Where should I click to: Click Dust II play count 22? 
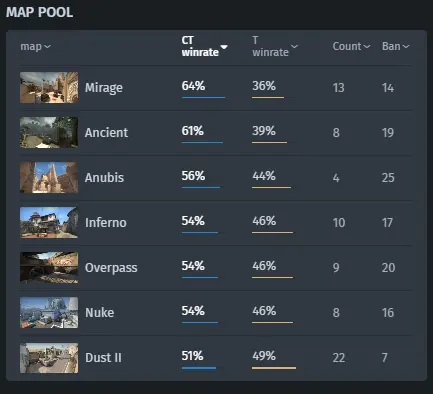click(339, 358)
